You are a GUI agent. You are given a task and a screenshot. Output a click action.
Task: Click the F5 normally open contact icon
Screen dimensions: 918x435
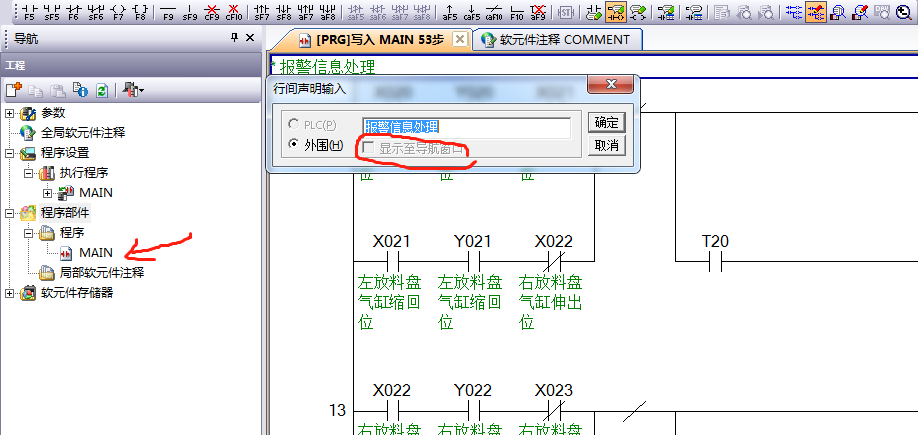(x=27, y=12)
